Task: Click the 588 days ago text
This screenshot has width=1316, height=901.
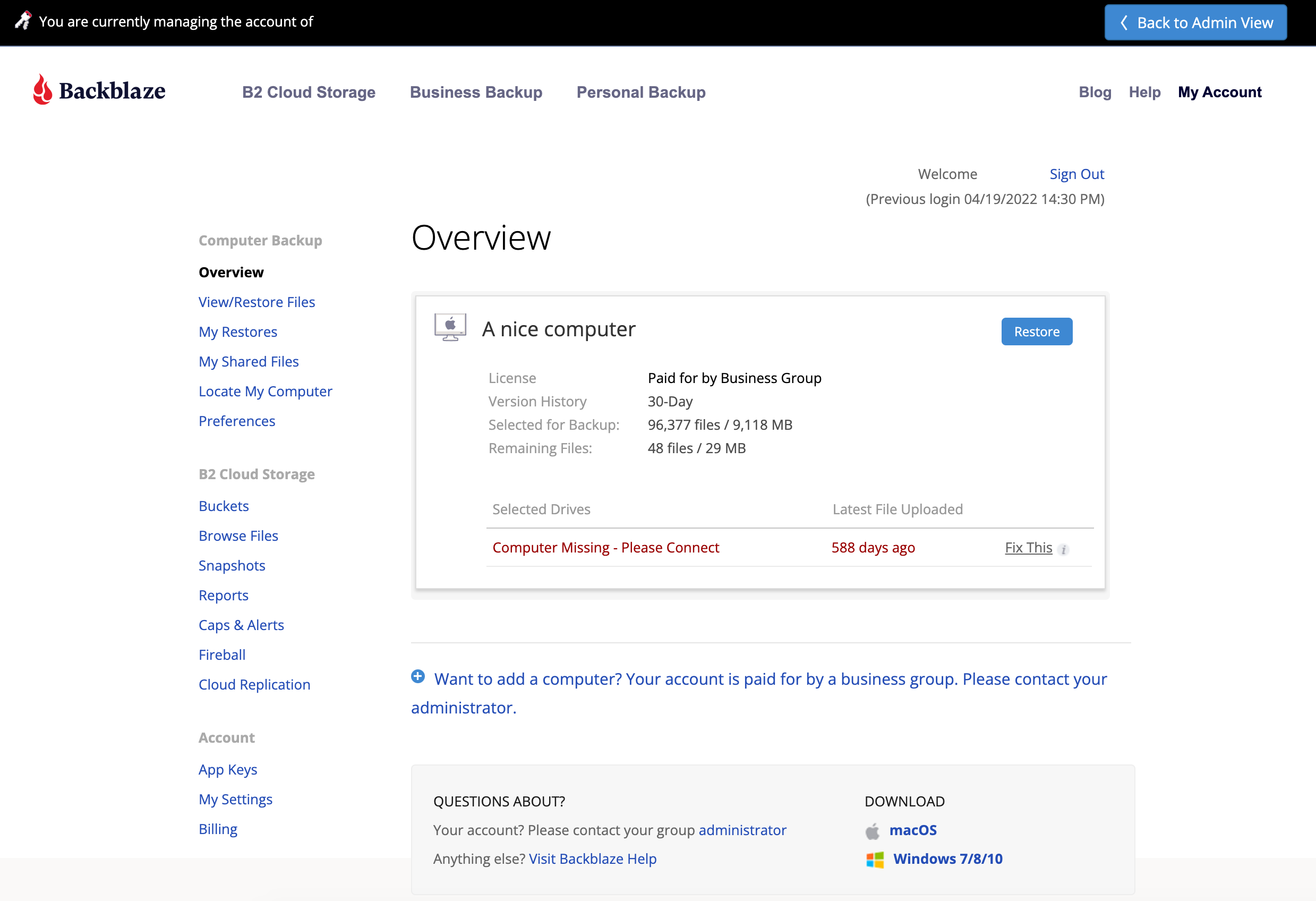Action: [x=873, y=548]
